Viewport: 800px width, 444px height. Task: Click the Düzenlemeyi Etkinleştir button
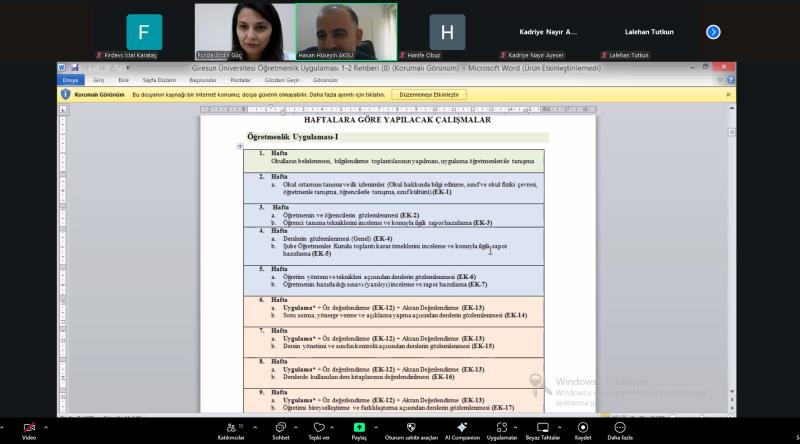(428, 94)
